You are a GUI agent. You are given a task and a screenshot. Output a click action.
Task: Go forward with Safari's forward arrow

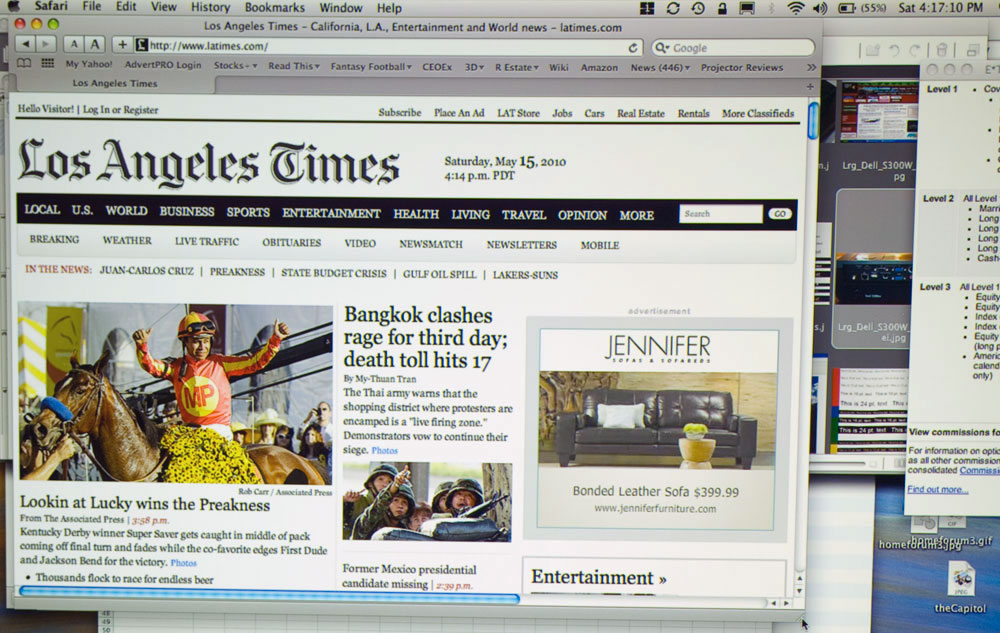[45, 44]
